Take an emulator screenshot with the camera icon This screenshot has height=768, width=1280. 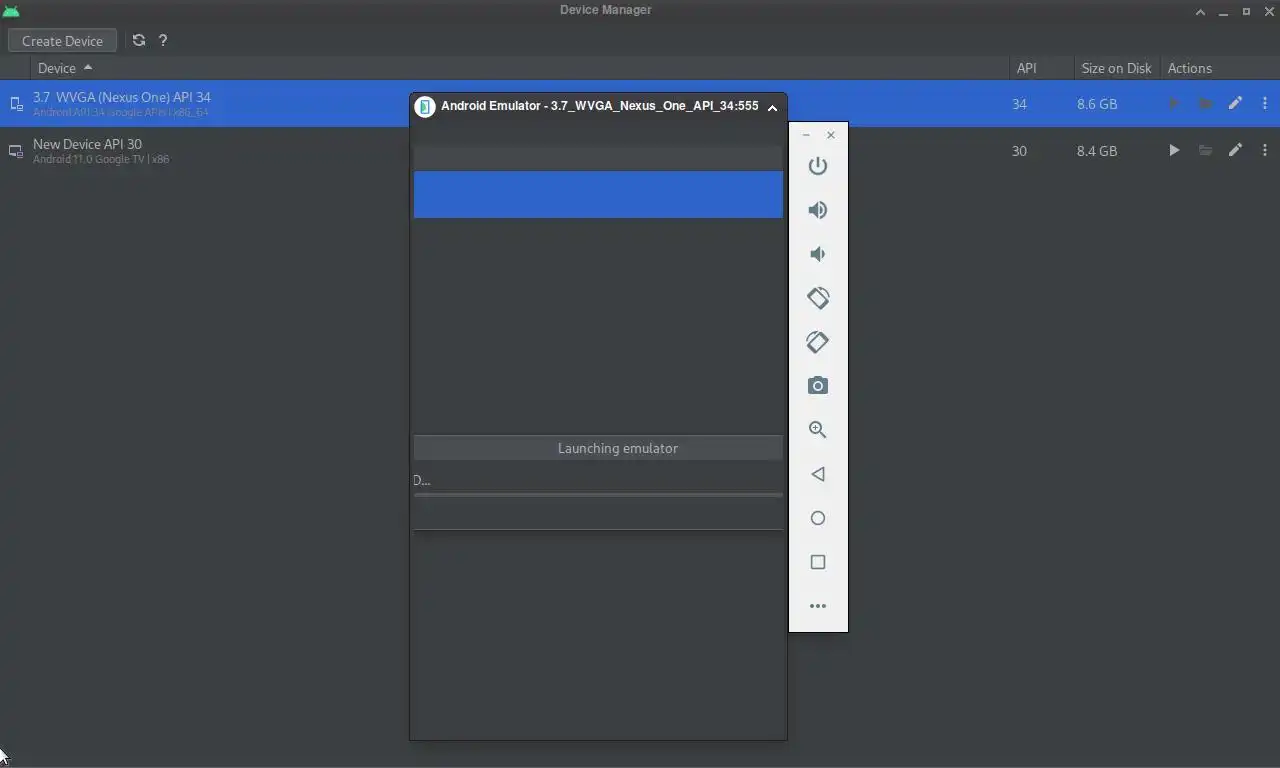[818, 386]
